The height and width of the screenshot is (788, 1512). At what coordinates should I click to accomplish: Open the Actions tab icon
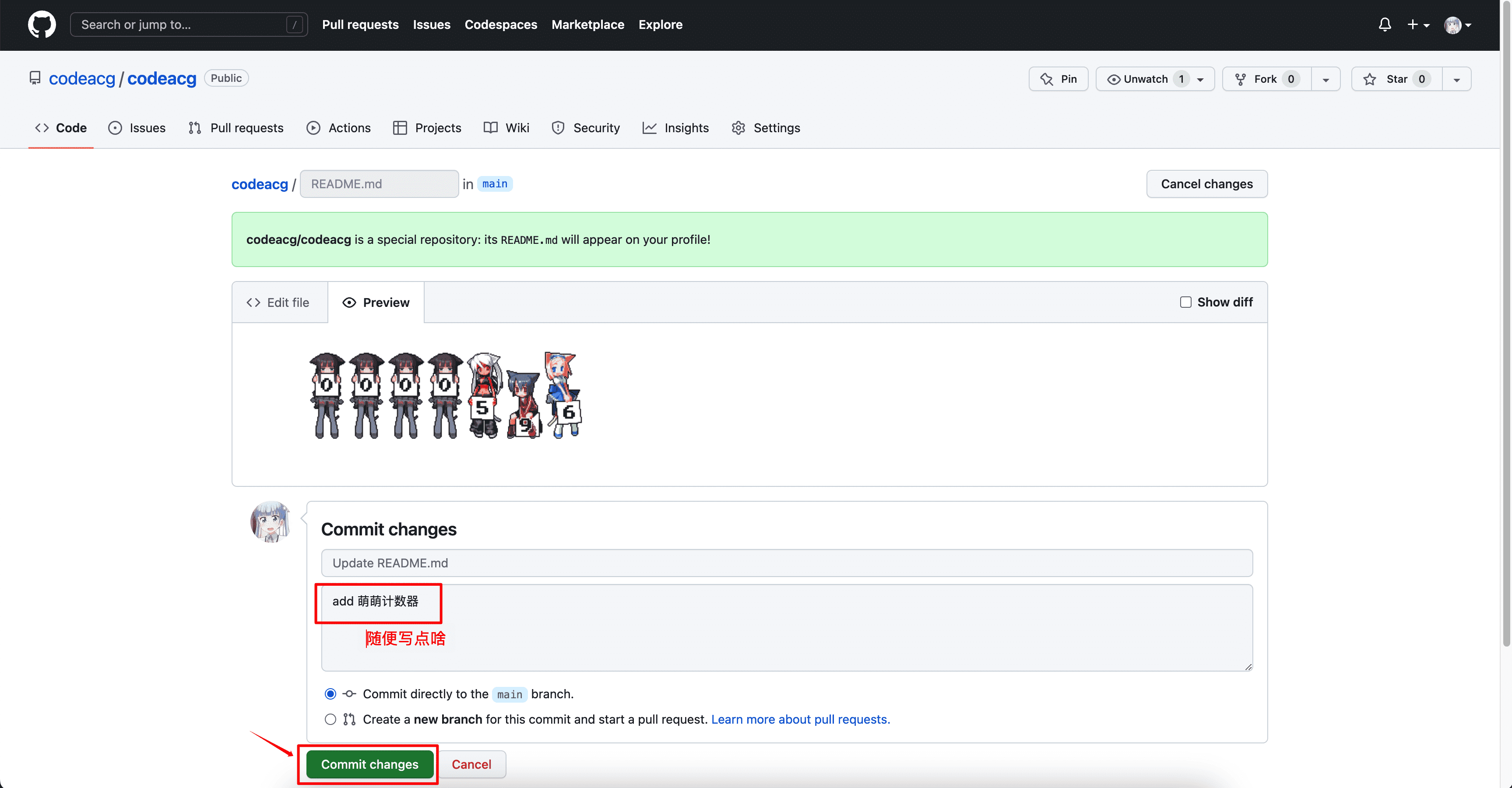click(x=314, y=127)
